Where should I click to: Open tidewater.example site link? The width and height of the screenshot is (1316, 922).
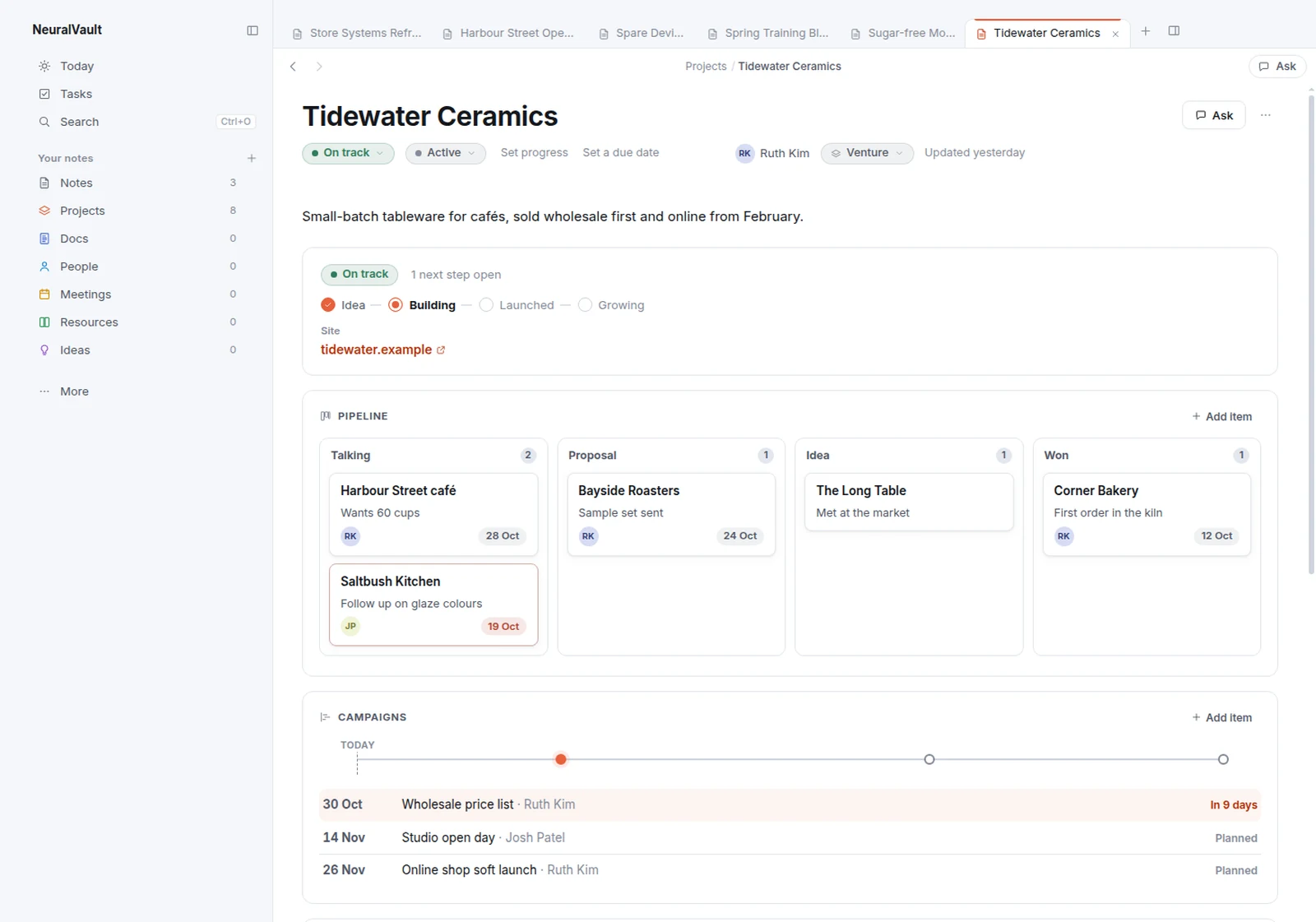point(376,350)
